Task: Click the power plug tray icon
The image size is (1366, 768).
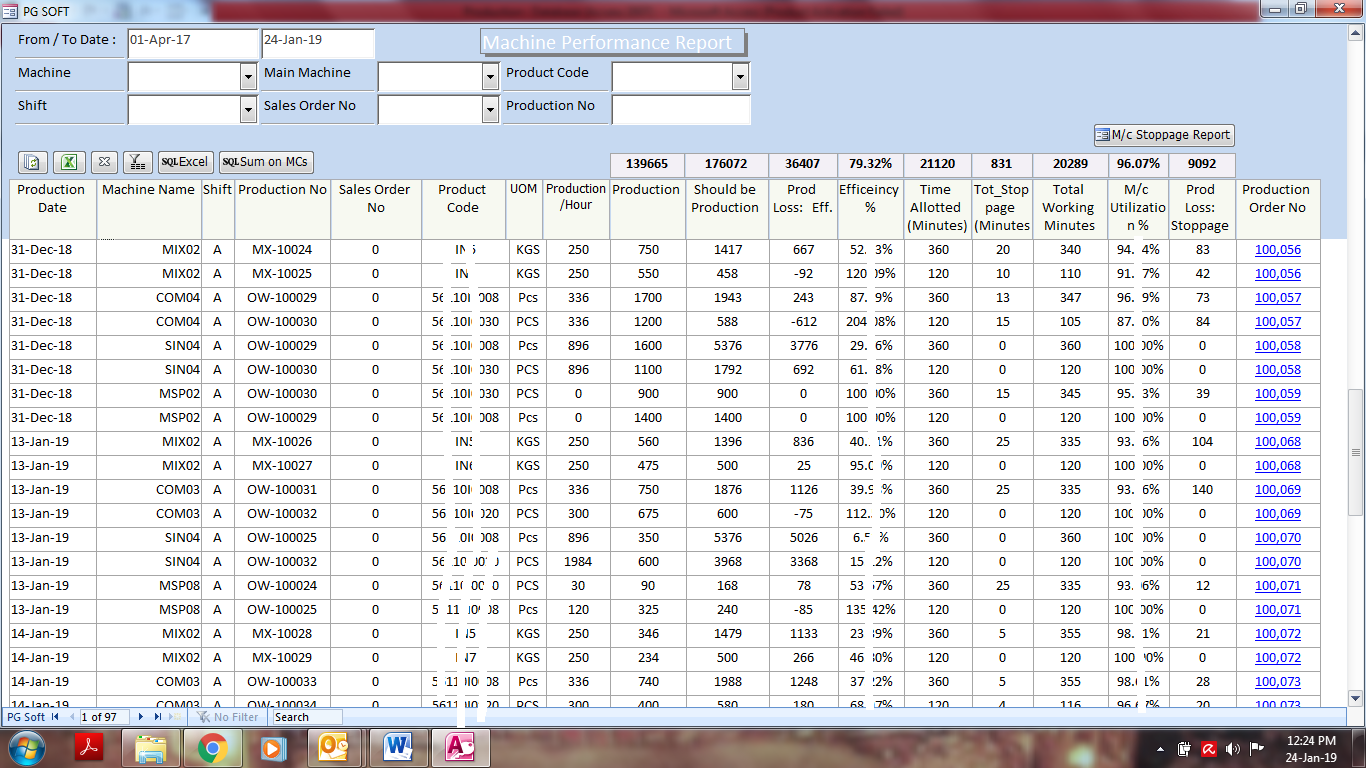Action: point(1185,749)
